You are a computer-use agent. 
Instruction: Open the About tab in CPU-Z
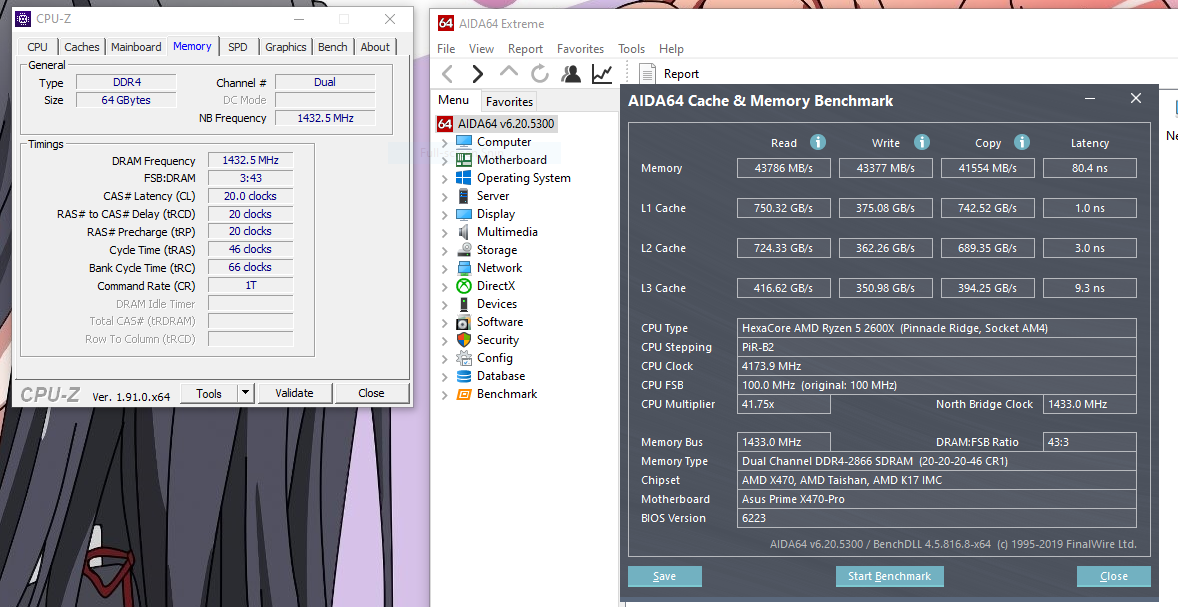375,47
